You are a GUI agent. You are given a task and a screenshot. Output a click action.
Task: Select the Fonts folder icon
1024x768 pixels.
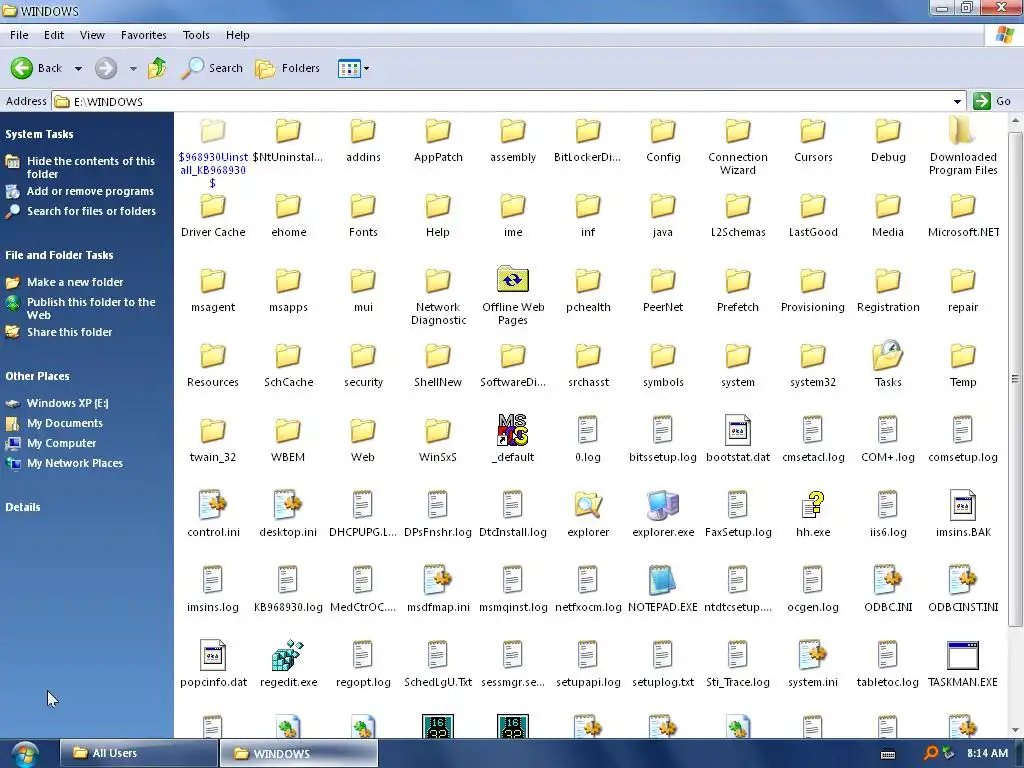(x=363, y=204)
